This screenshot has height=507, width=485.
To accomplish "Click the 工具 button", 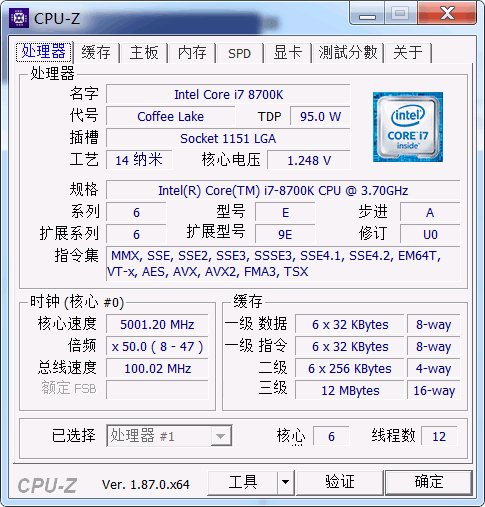I will (x=243, y=482).
